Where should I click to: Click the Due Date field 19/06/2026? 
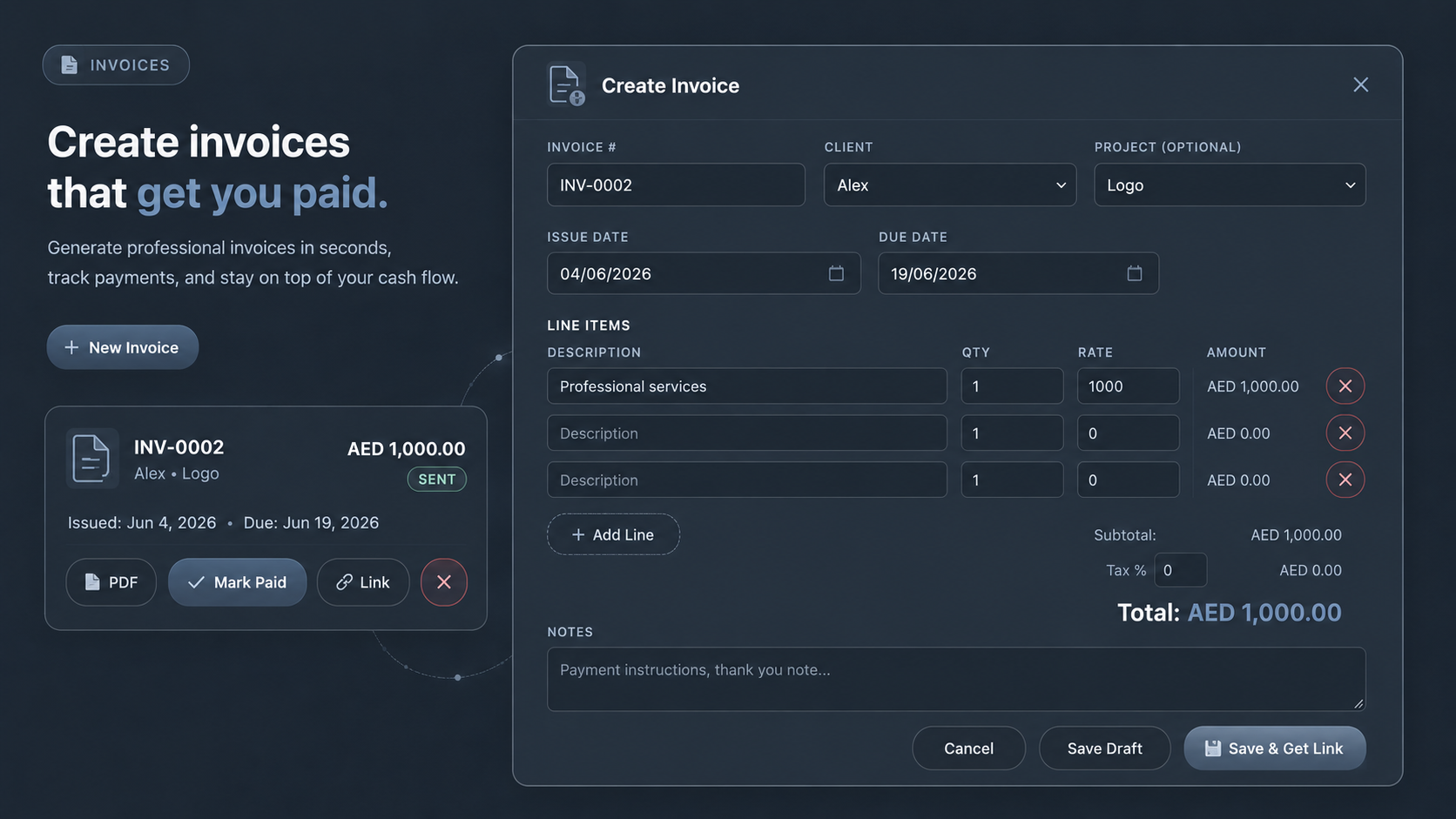(1018, 273)
